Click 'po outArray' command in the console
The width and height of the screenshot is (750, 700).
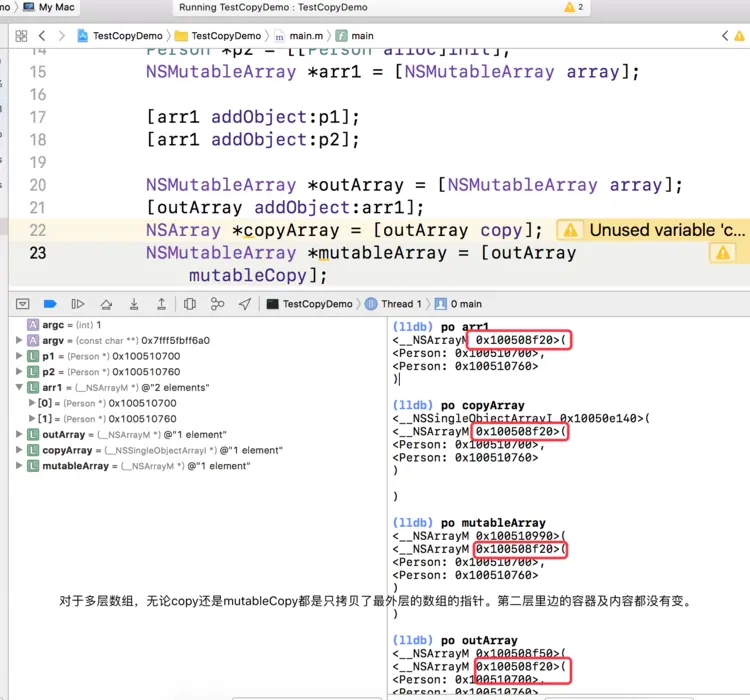coord(479,640)
